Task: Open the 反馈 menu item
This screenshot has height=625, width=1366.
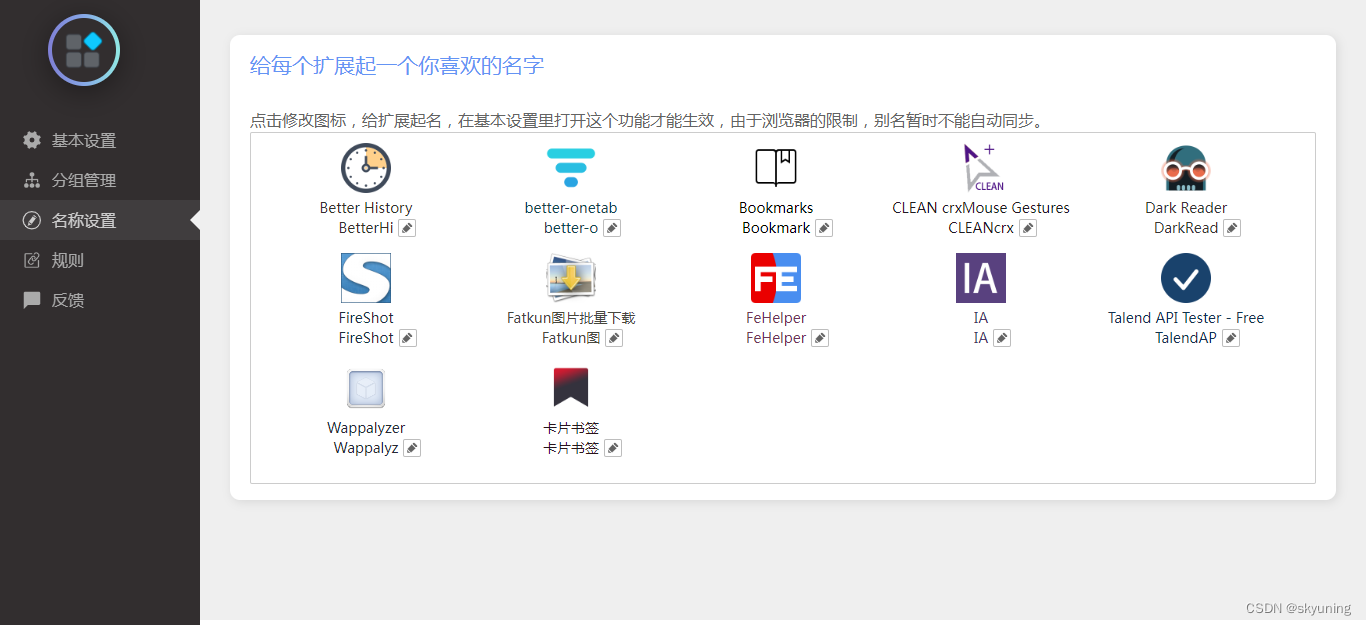Action: (100, 300)
